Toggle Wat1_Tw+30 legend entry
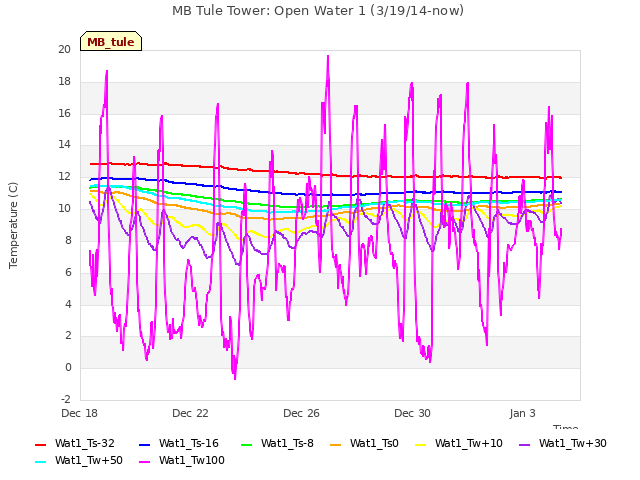640x480 pixels. (562, 443)
